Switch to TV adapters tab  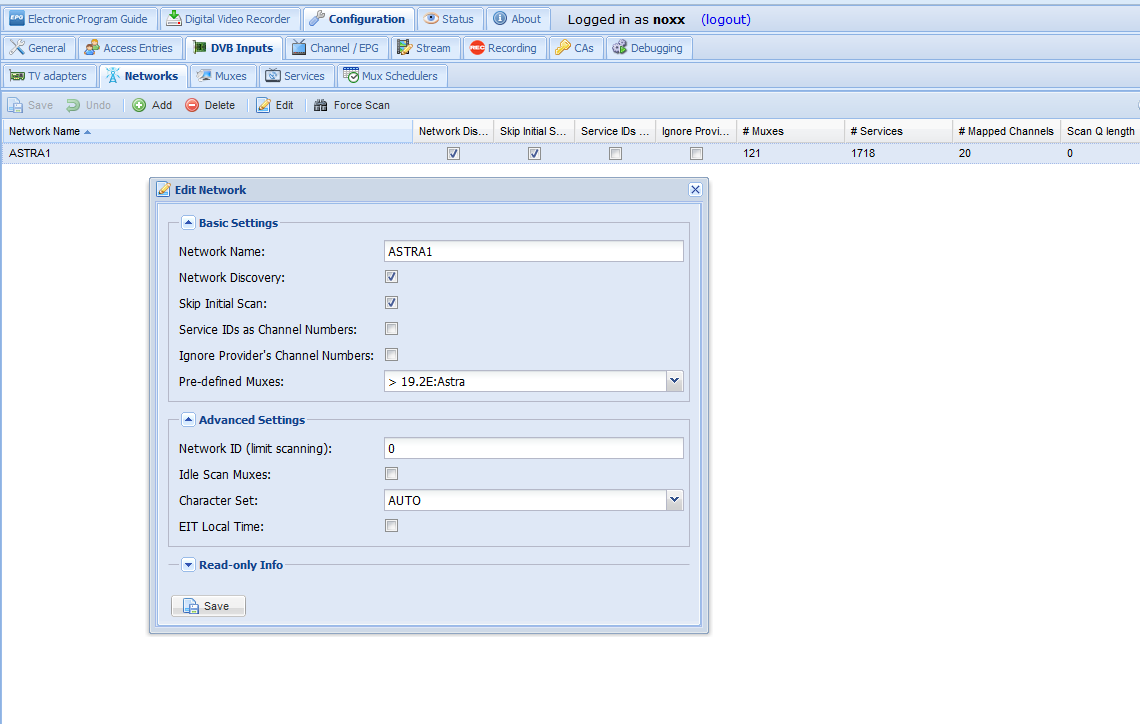click(49, 76)
